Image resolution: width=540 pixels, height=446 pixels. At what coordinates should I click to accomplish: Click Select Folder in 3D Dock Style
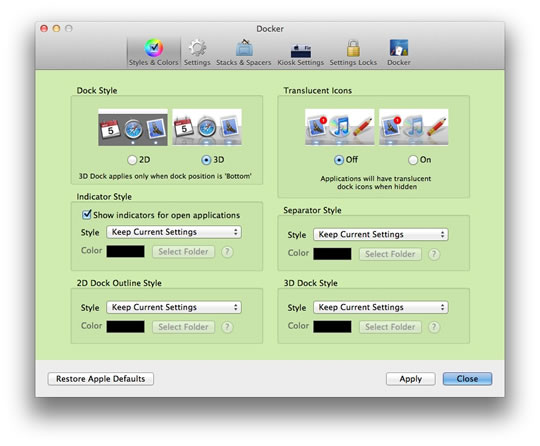390,327
